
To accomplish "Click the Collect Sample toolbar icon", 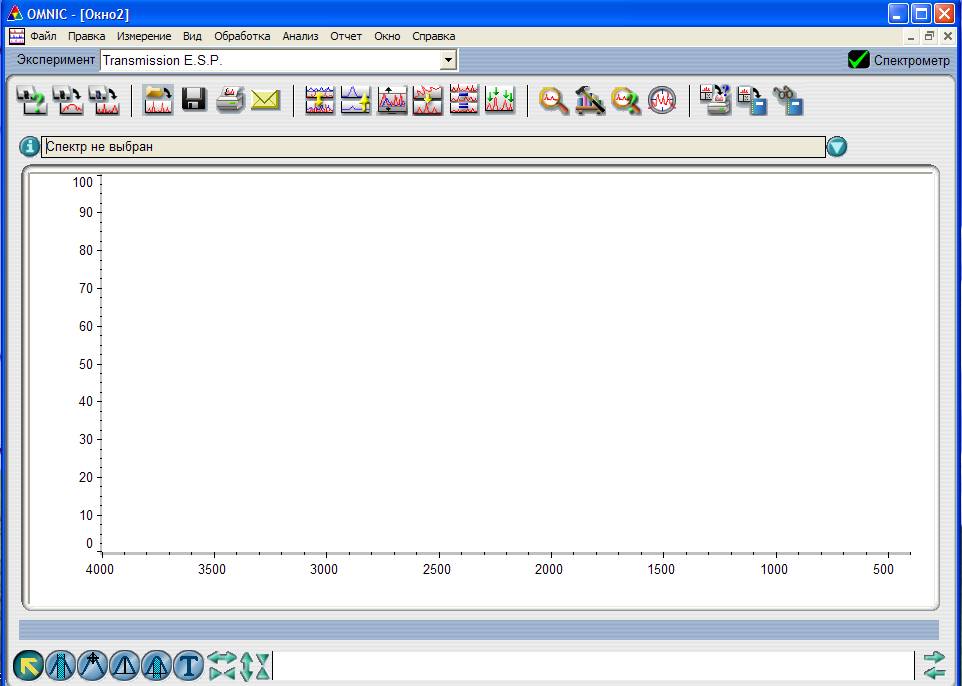I will coord(104,100).
